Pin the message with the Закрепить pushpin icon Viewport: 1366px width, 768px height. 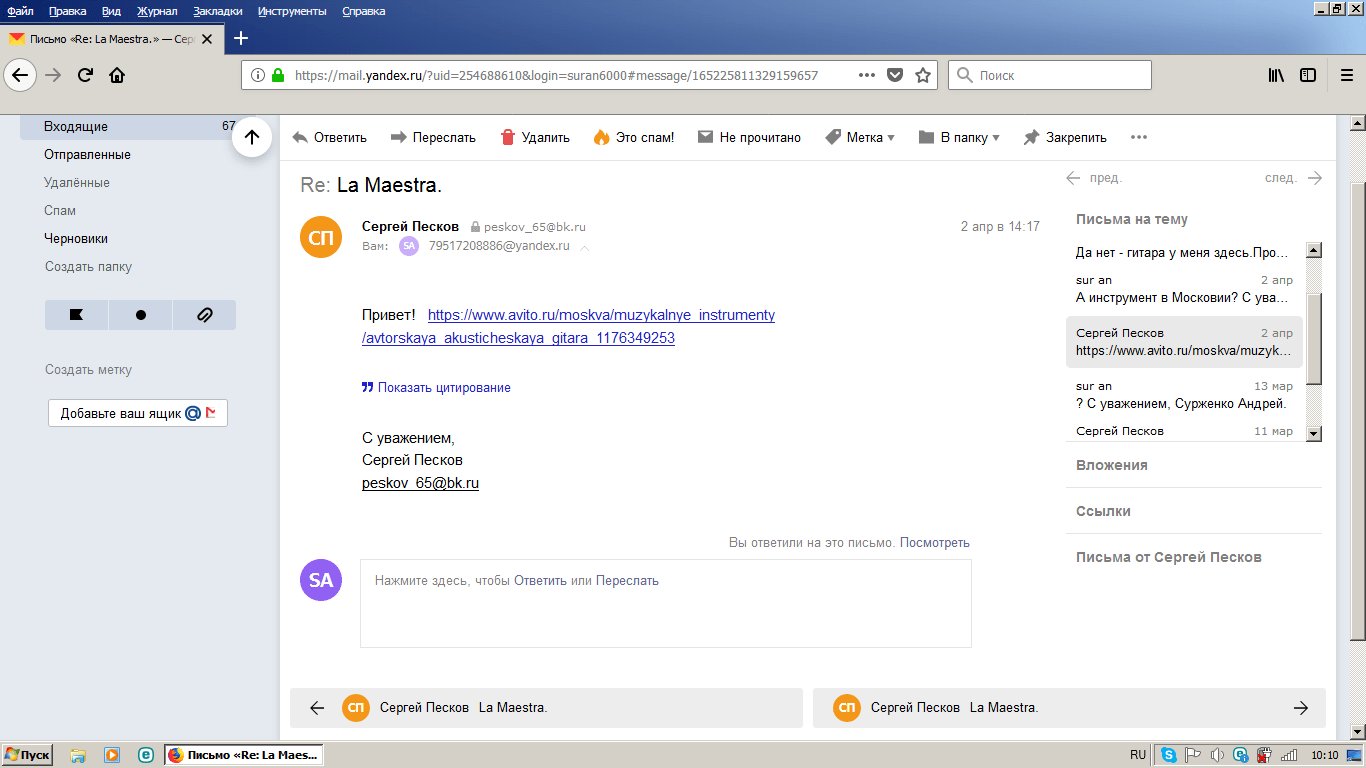tap(1031, 138)
